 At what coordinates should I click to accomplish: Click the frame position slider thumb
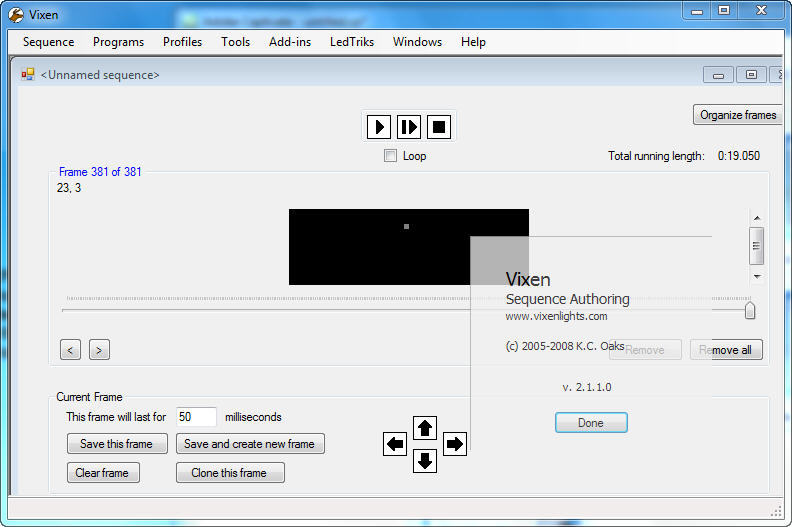coord(750,311)
